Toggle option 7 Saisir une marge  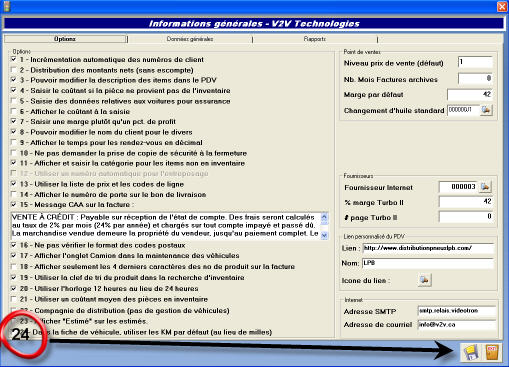[14, 121]
